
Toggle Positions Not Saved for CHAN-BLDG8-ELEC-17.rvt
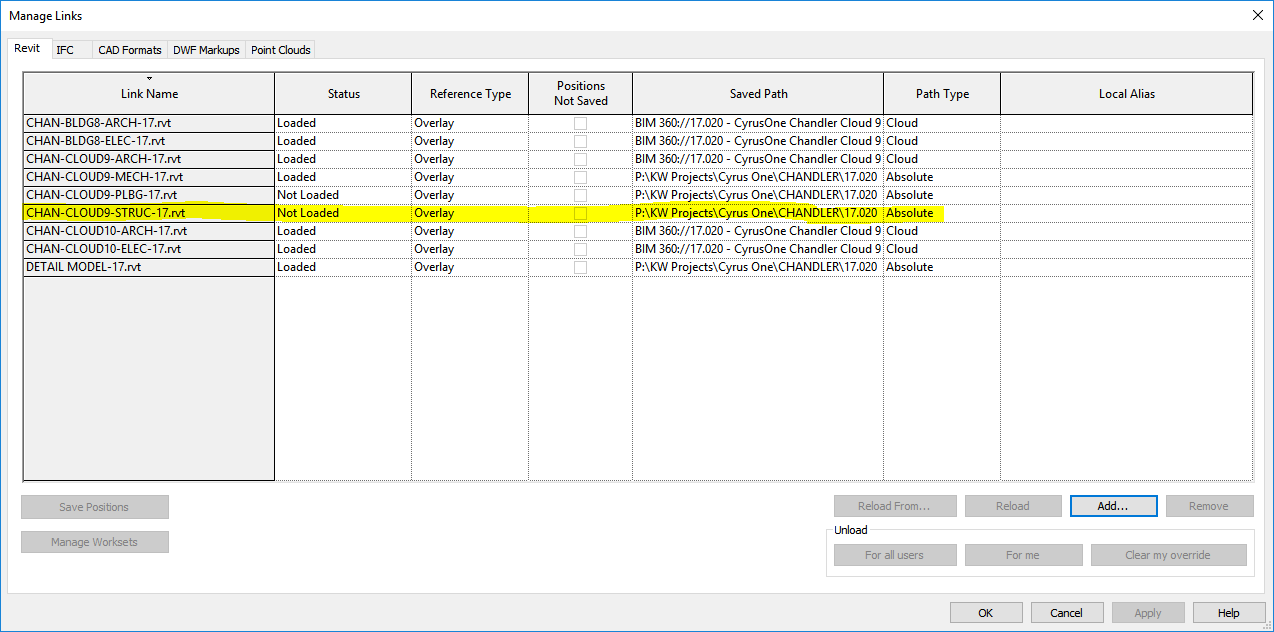[580, 141]
